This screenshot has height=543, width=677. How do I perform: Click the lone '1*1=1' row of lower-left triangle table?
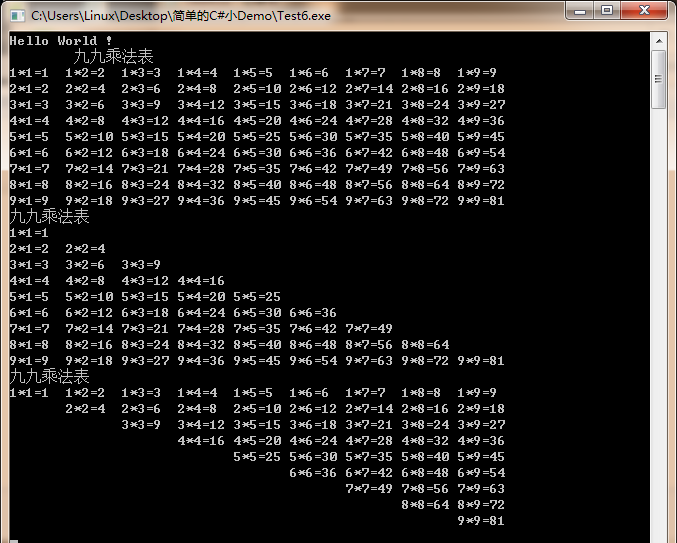pos(29,233)
